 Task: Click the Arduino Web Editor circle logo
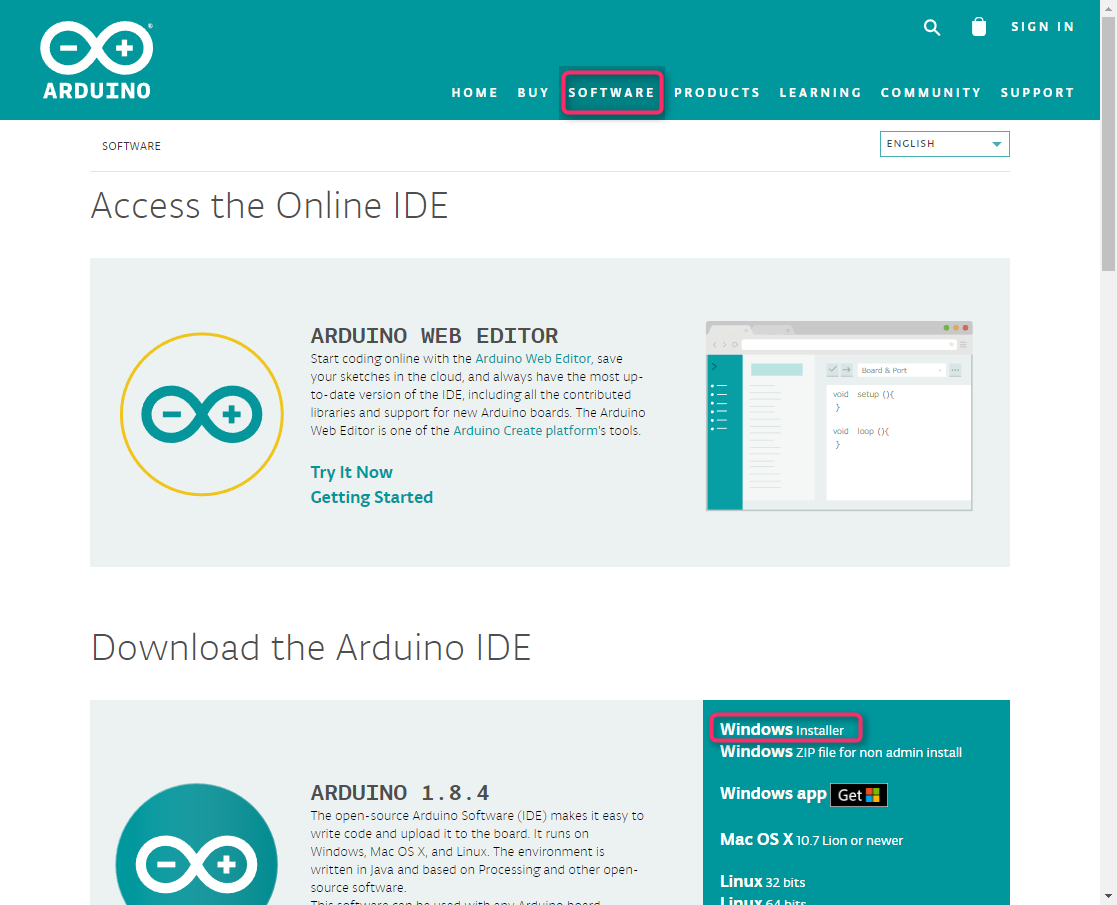202,414
